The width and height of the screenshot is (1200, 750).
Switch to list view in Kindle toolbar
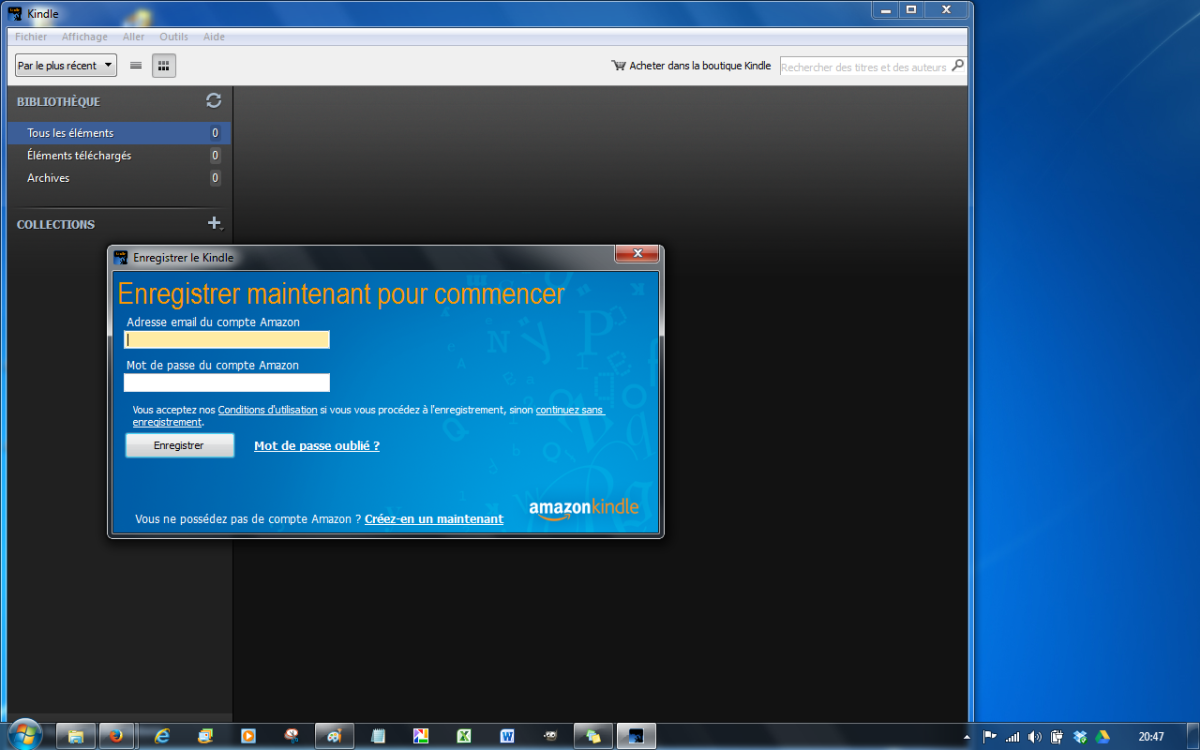coord(136,66)
